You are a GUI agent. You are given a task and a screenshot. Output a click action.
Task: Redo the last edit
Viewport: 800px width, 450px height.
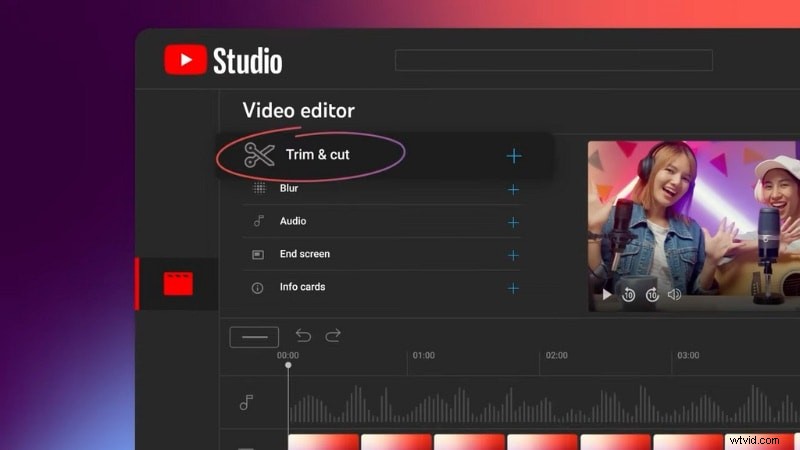333,335
